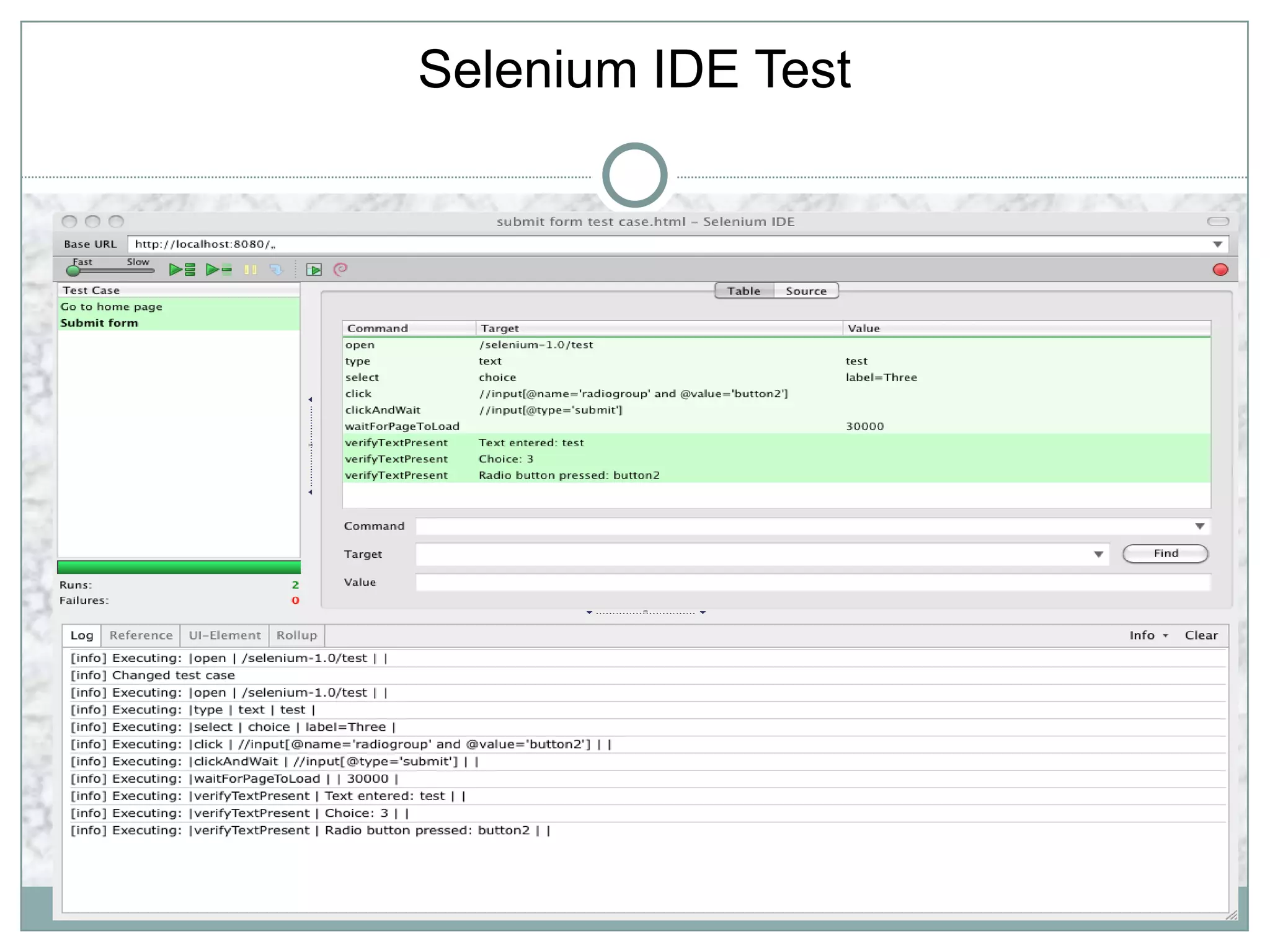Click the Find button

[1165, 553]
